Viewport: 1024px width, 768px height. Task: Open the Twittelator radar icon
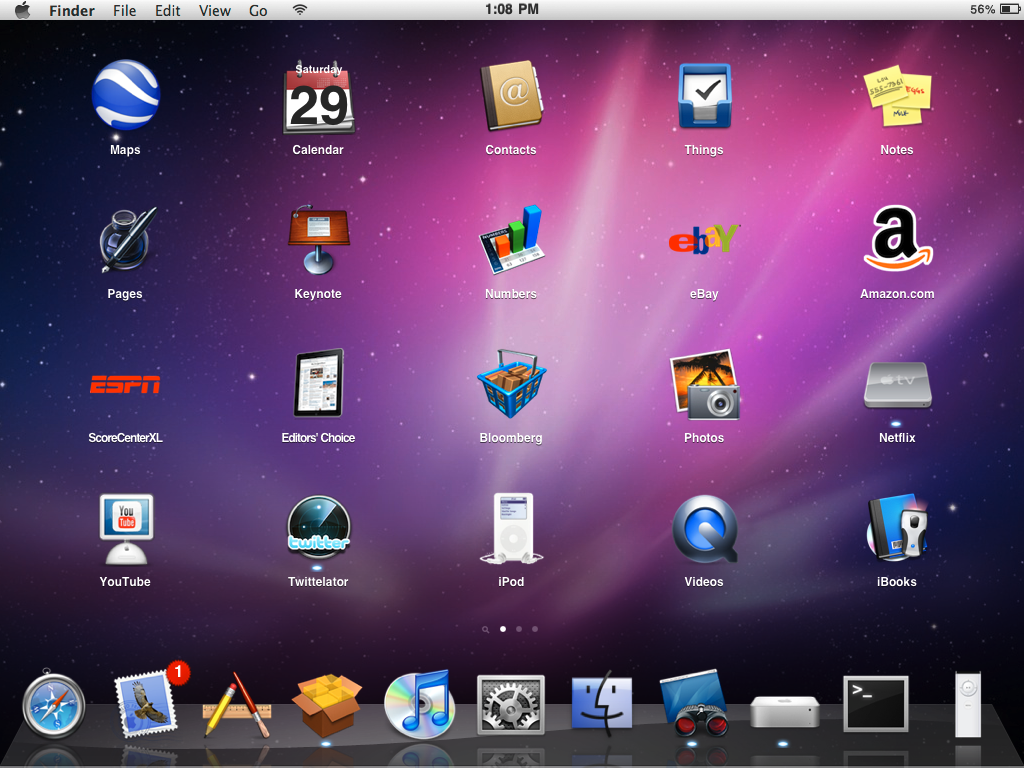tap(319, 527)
